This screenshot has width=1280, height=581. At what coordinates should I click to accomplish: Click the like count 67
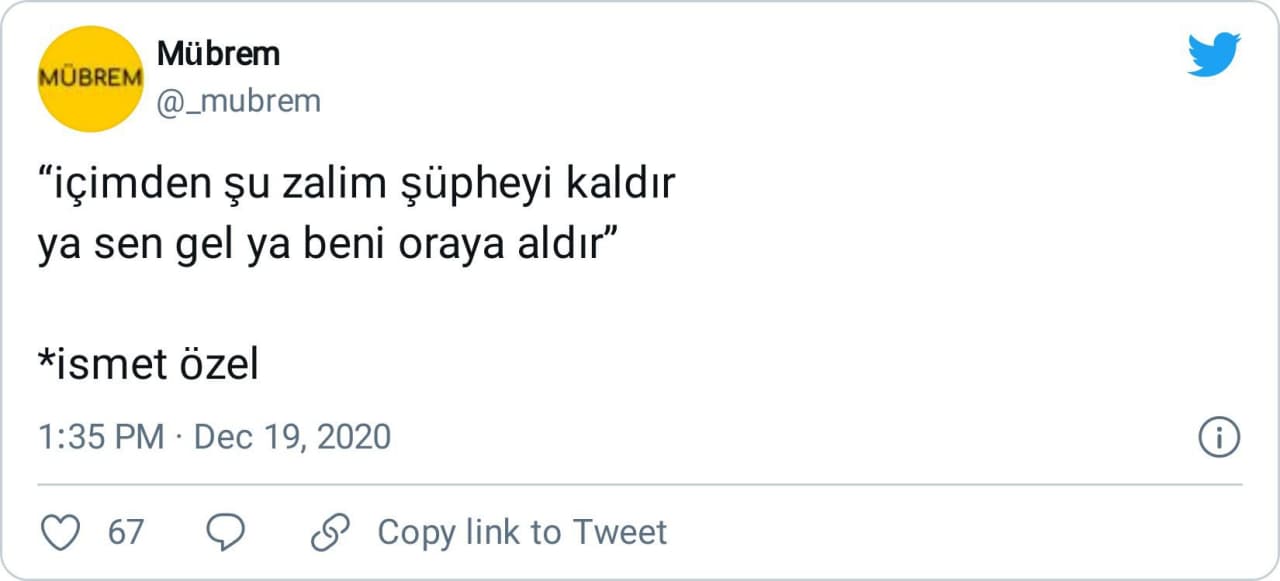126,532
